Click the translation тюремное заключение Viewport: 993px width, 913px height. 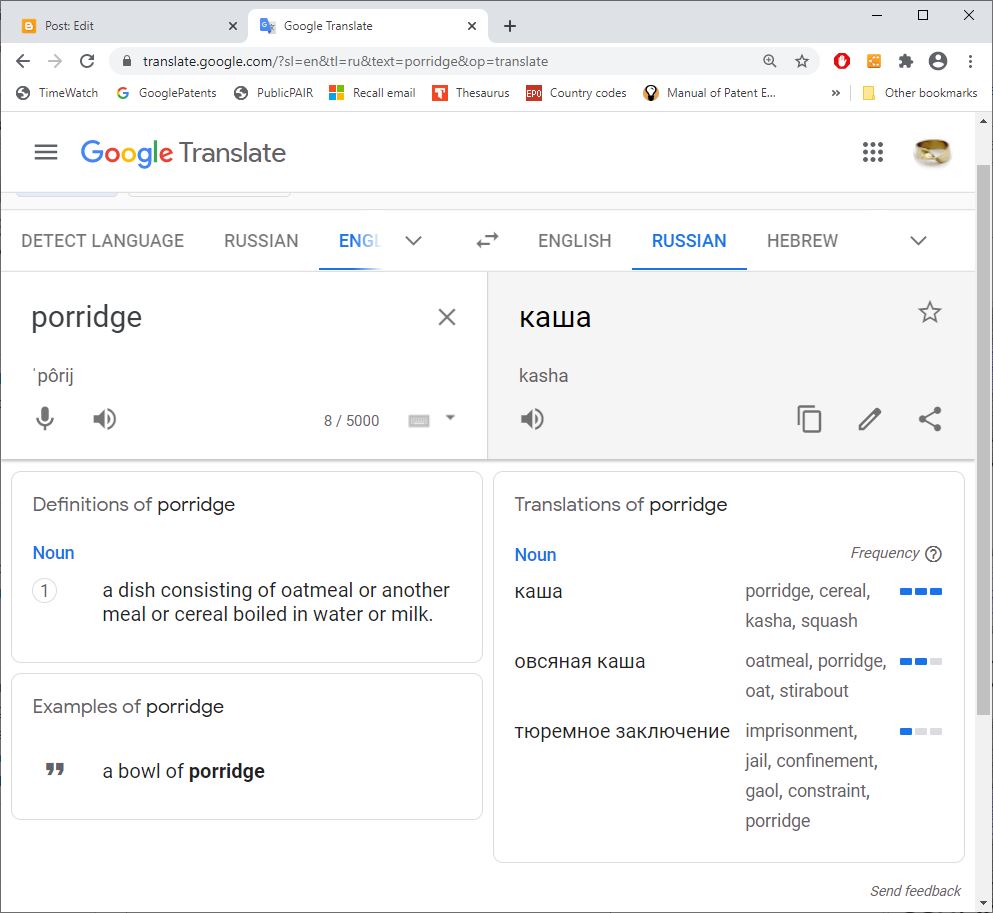pyautogui.click(x=622, y=731)
